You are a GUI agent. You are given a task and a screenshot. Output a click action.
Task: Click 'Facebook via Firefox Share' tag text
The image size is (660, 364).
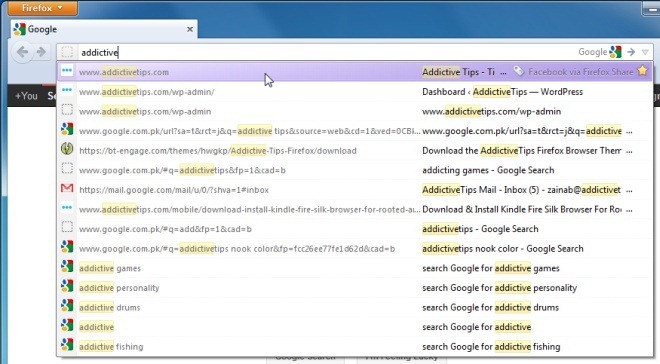pyautogui.click(x=580, y=72)
